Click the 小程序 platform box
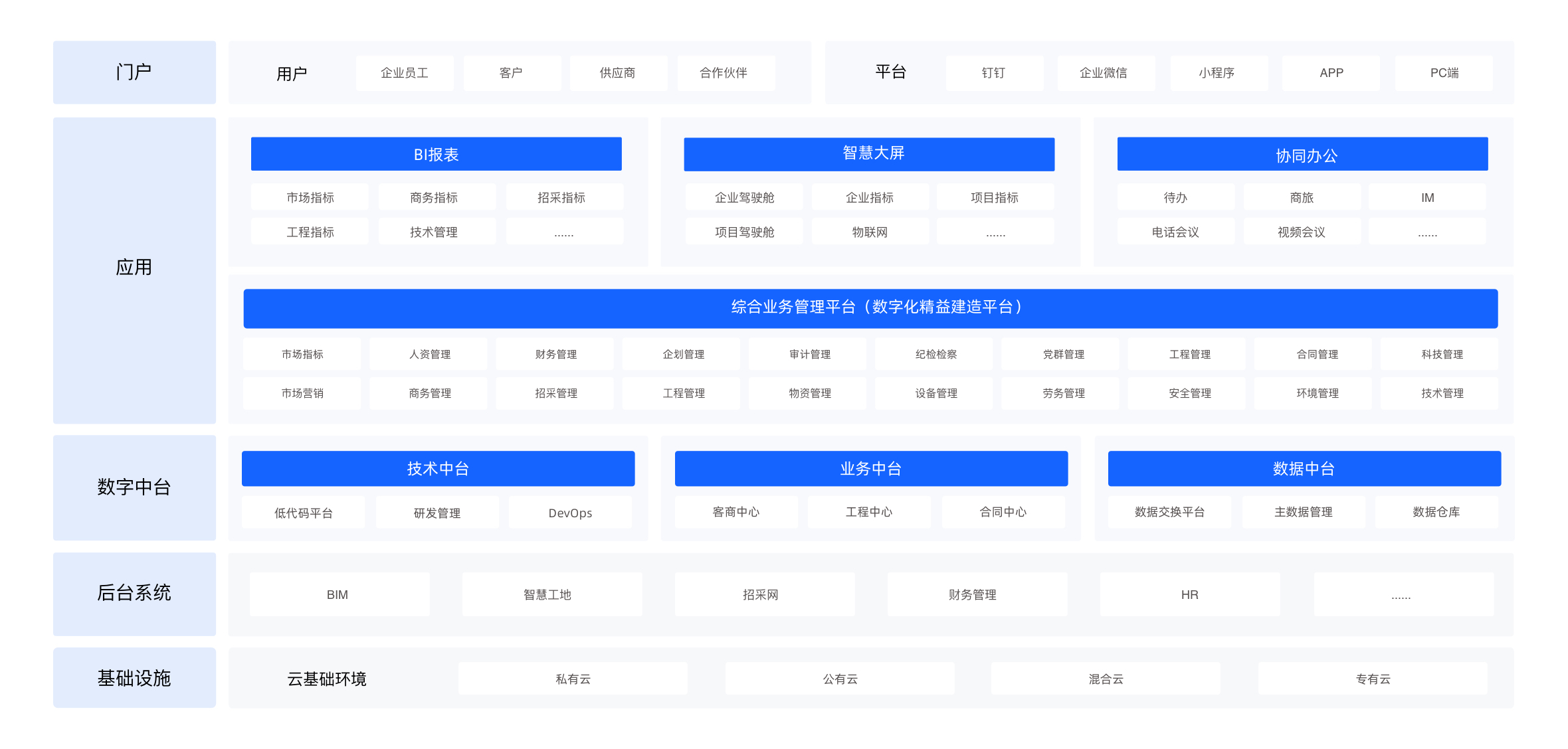This screenshot has width=1568, height=749. pyautogui.click(x=1219, y=73)
